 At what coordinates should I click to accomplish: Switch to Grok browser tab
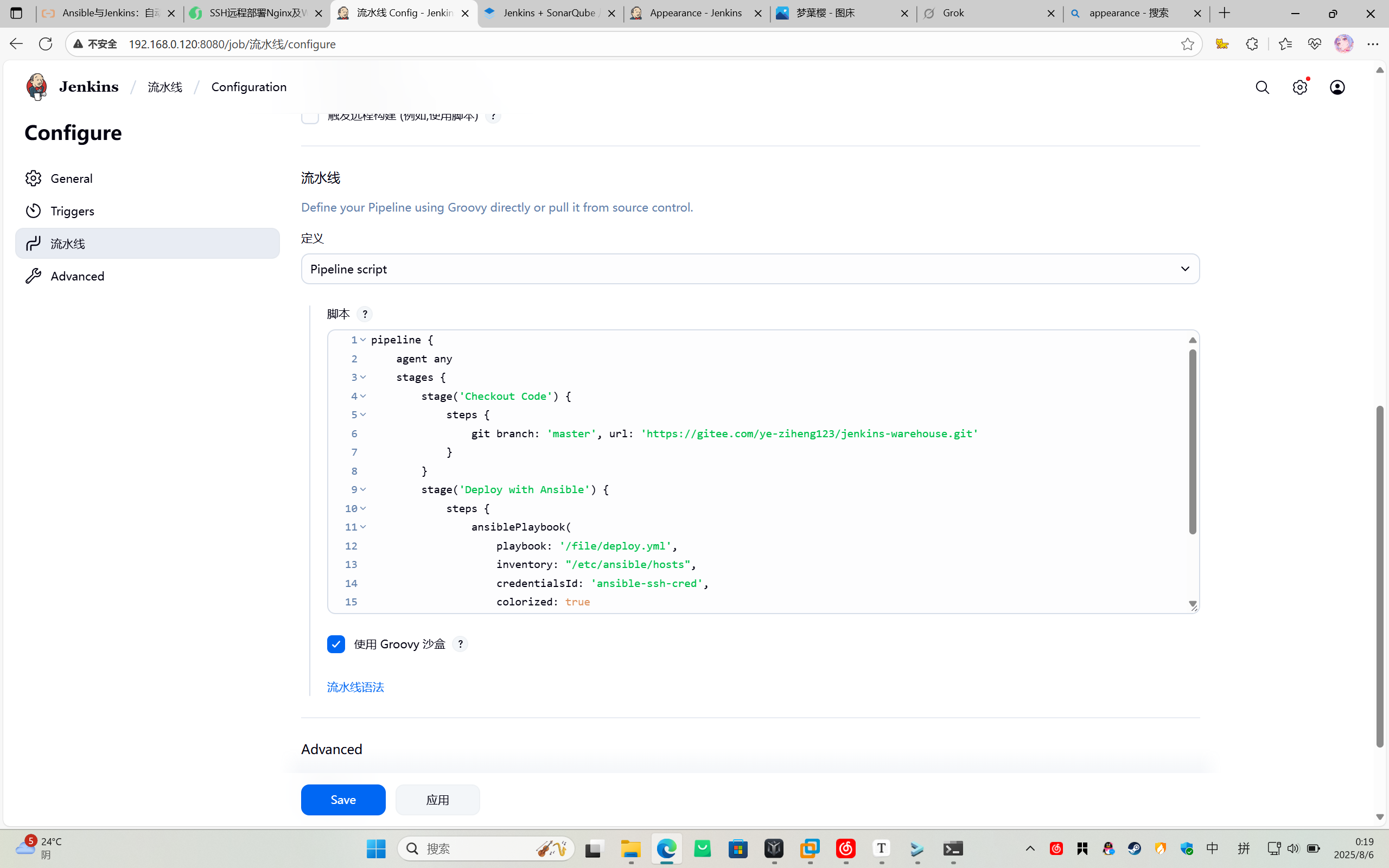coord(990,12)
